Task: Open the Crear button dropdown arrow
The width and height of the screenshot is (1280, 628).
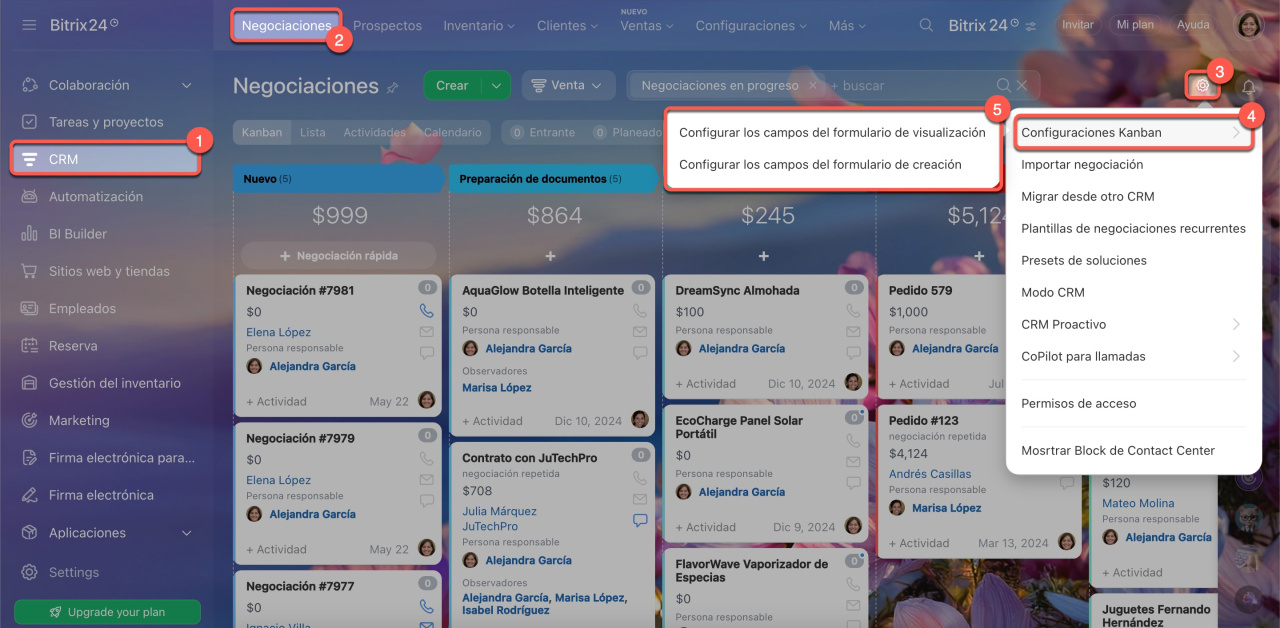Action: pos(496,86)
